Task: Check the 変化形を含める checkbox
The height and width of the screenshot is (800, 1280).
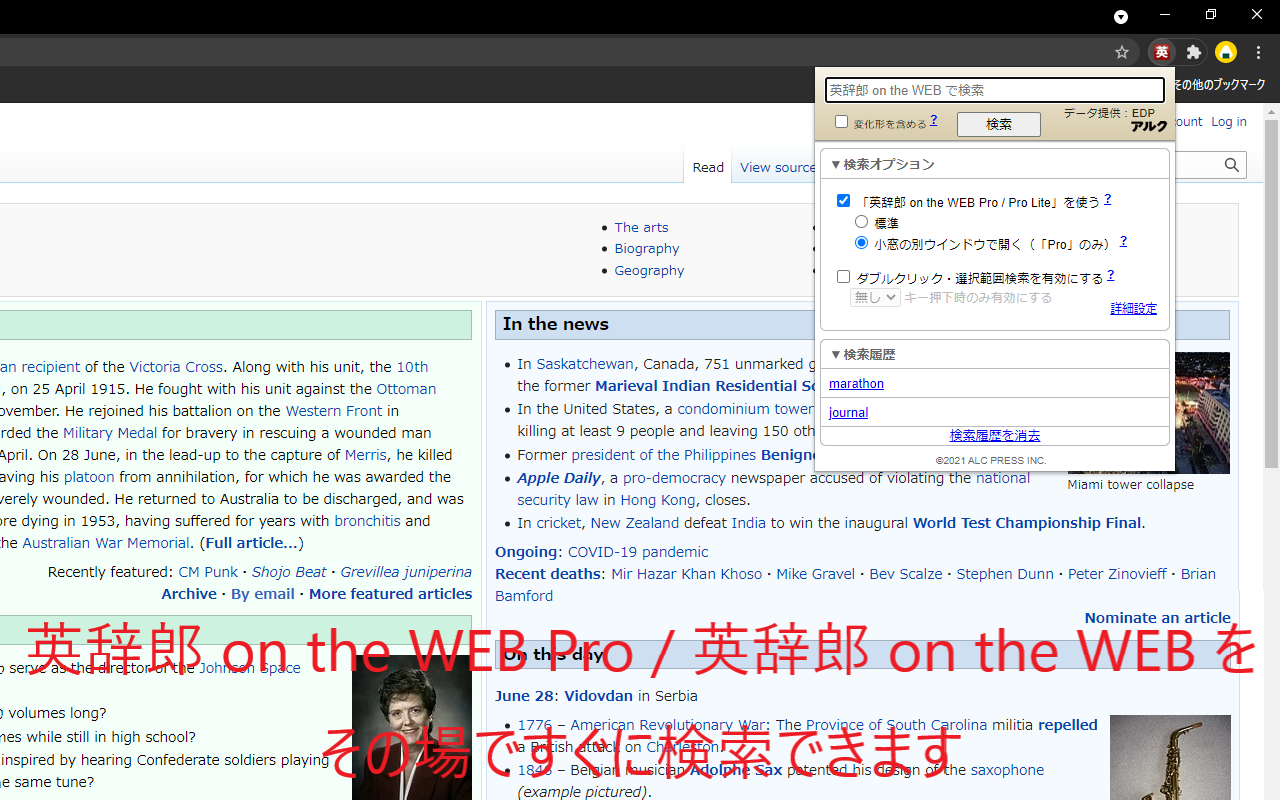Action: [841, 122]
